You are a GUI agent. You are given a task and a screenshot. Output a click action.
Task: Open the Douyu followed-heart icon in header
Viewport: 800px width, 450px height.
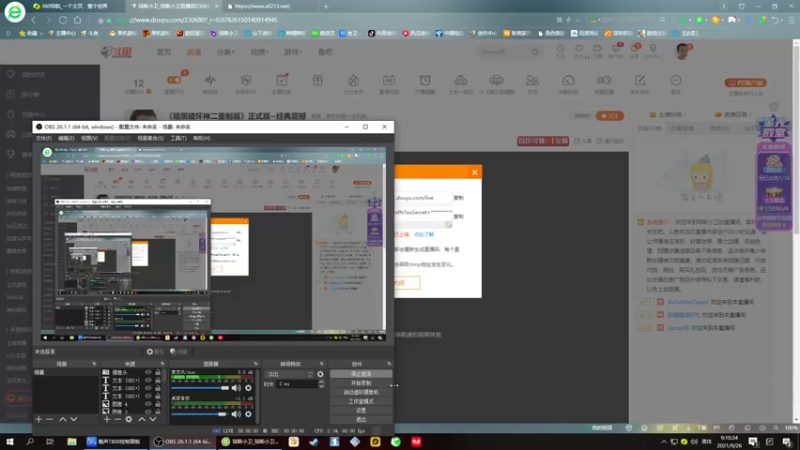pos(579,49)
